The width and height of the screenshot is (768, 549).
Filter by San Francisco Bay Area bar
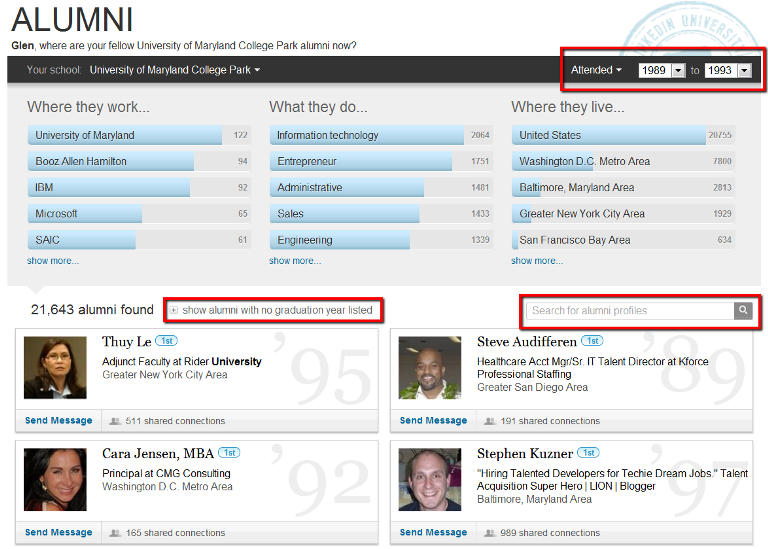pyautogui.click(x=624, y=240)
